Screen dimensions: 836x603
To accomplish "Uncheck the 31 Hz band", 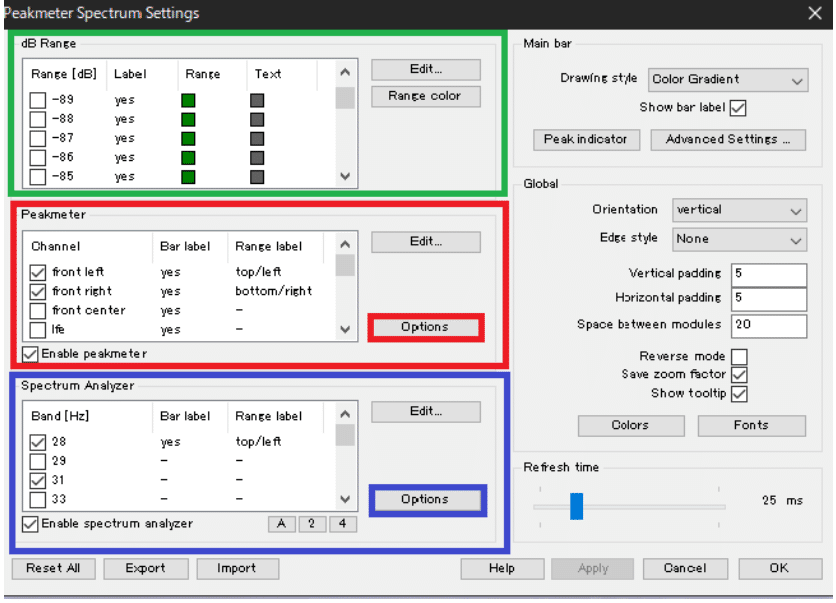I will [37, 480].
